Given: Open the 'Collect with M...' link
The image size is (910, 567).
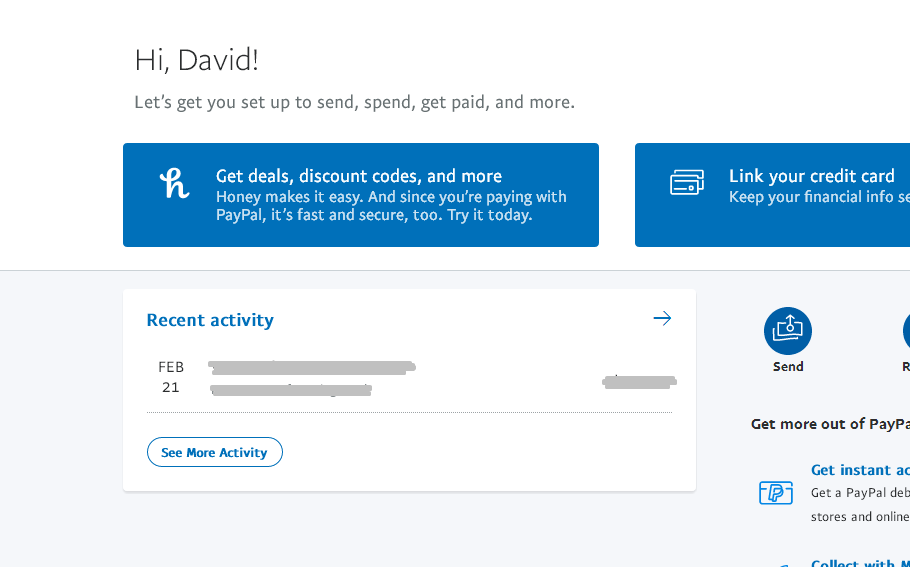Looking at the screenshot, I should (x=859, y=563).
